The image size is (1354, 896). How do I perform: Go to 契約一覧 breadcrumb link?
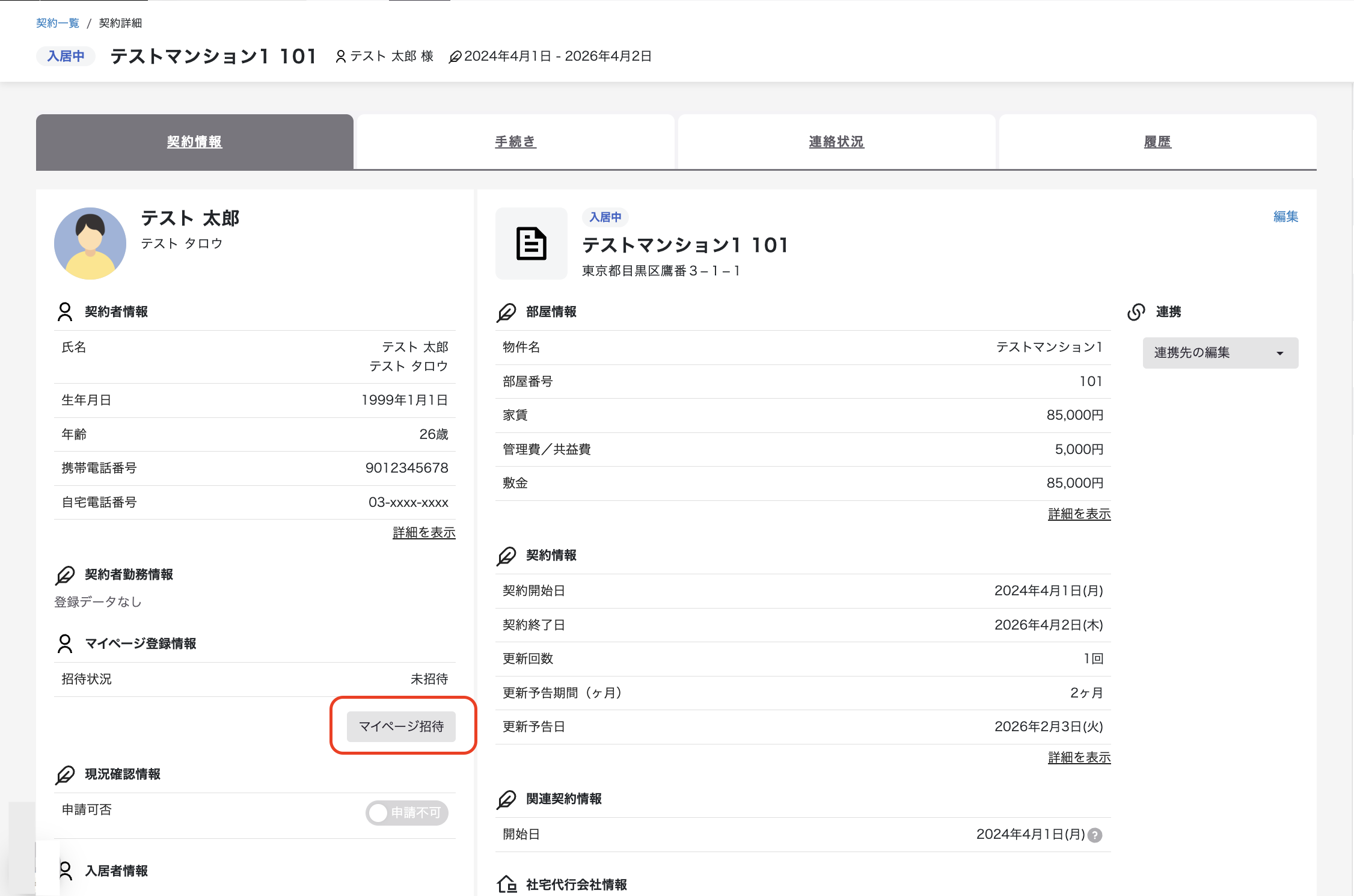58,23
